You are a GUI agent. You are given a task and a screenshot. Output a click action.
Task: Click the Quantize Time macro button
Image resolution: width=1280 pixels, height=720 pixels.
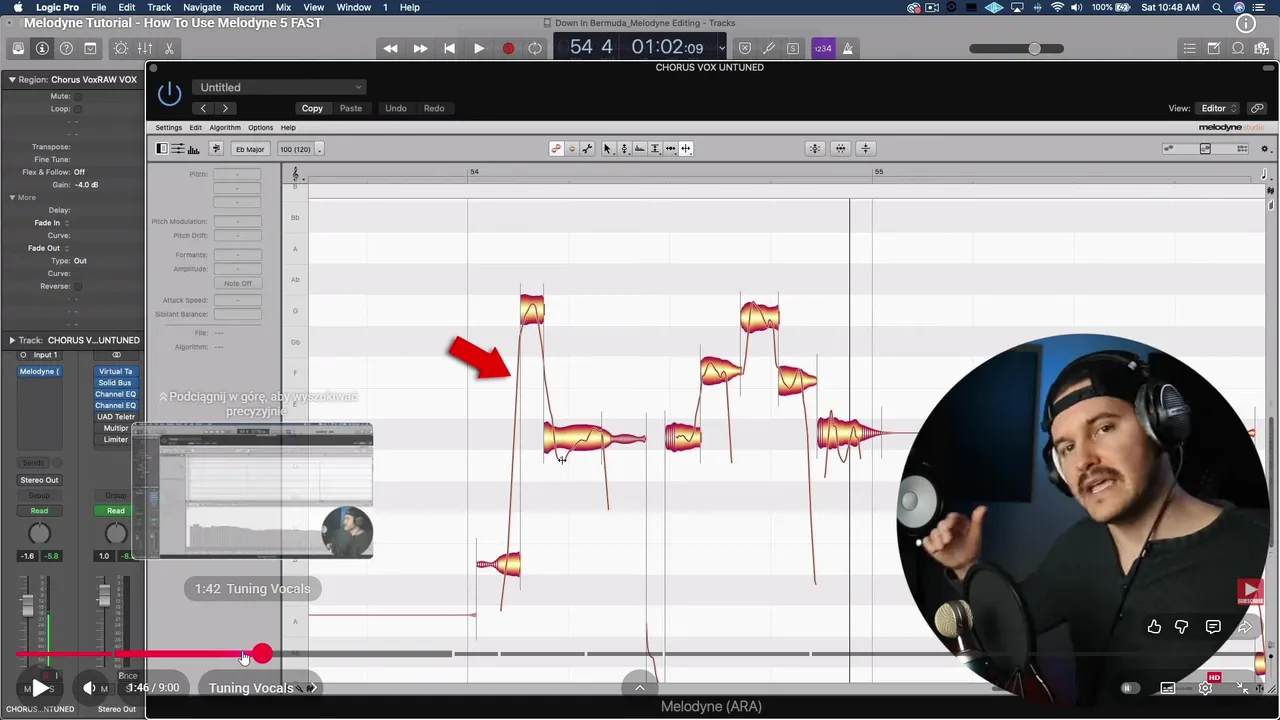[840, 149]
